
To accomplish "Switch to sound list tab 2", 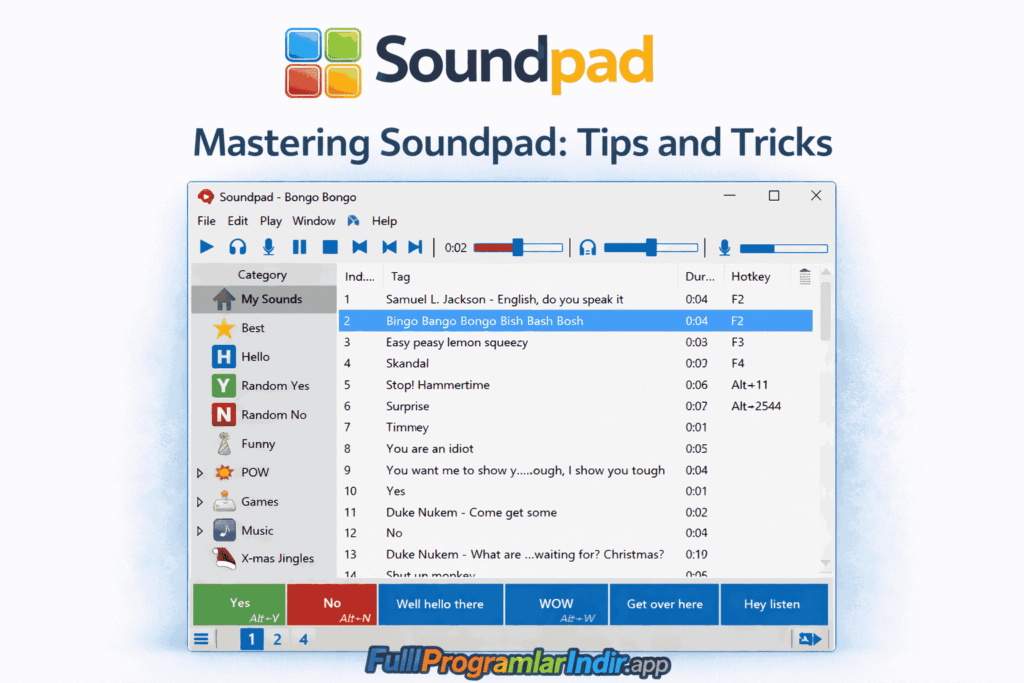I will 277,638.
